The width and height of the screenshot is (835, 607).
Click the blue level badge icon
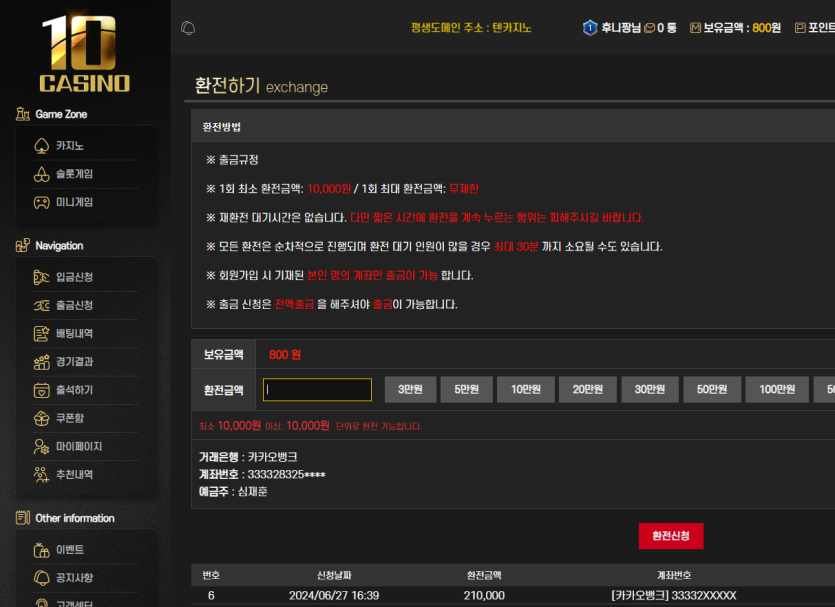(590, 28)
